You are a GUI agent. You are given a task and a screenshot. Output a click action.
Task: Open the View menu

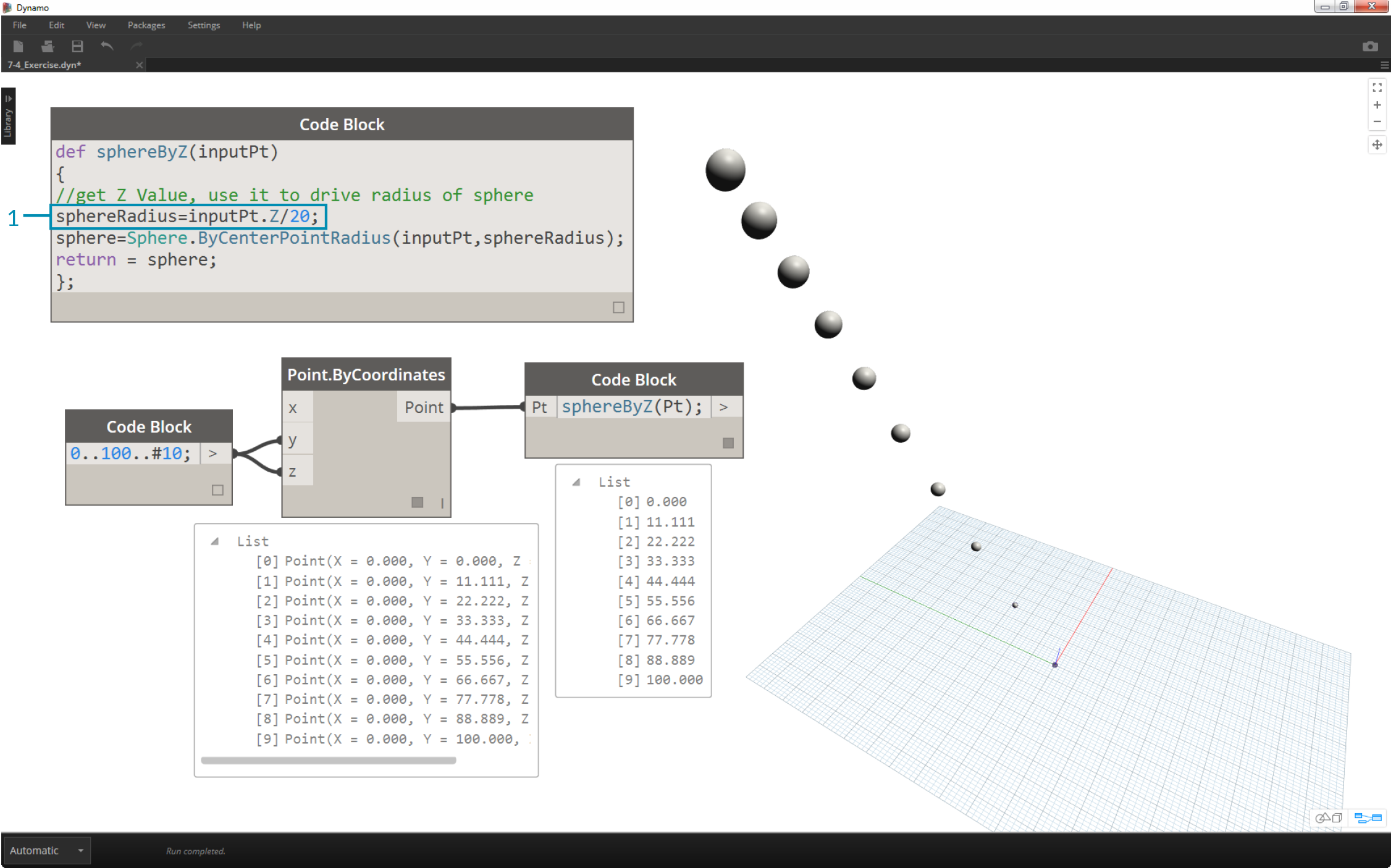click(x=96, y=25)
